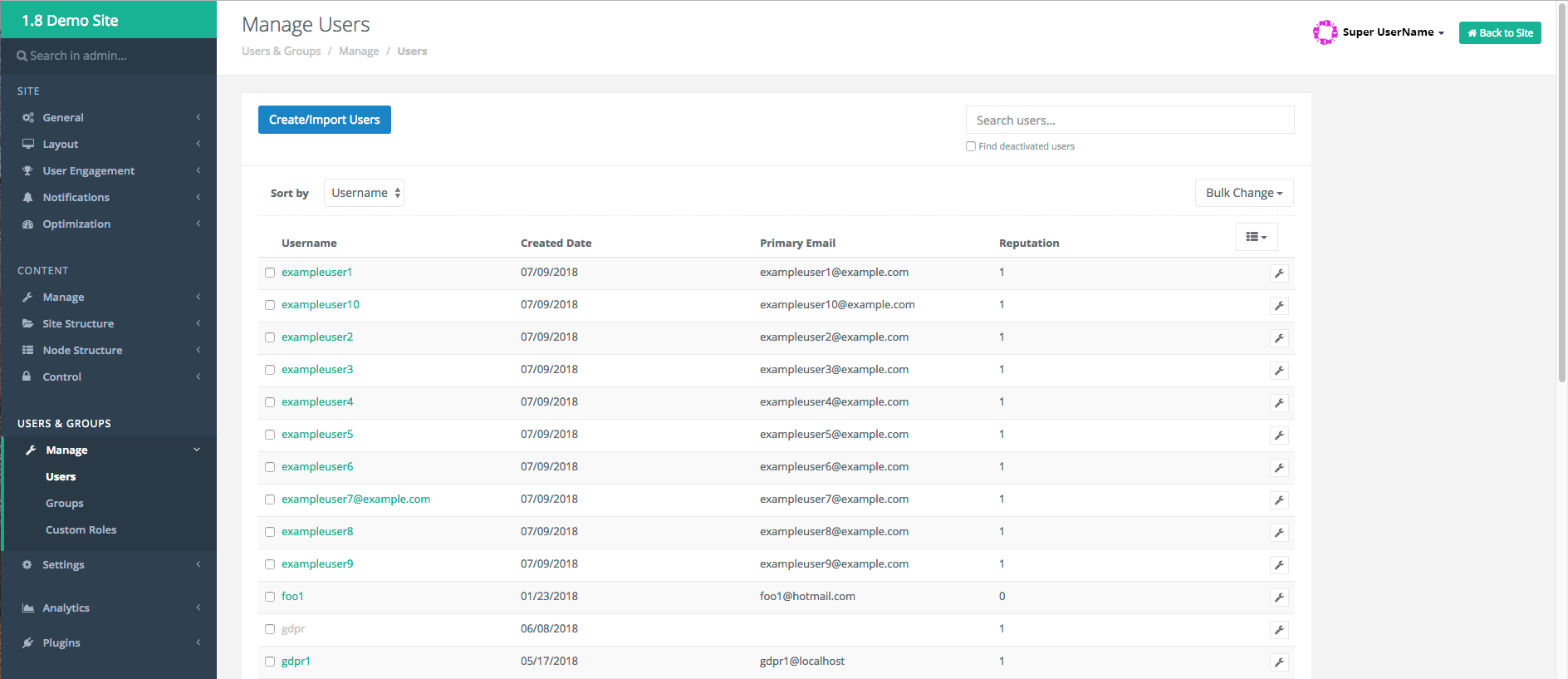
Task: Click the Super UserName avatar icon
Action: click(1325, 32)
